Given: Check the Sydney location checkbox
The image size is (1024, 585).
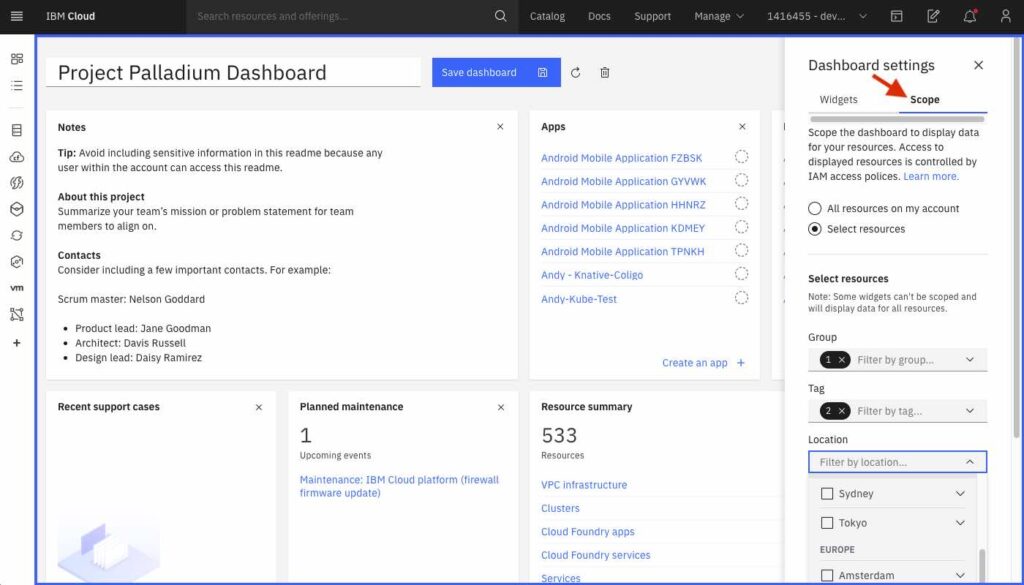Looking at the screenshot, I should (827, 494).
